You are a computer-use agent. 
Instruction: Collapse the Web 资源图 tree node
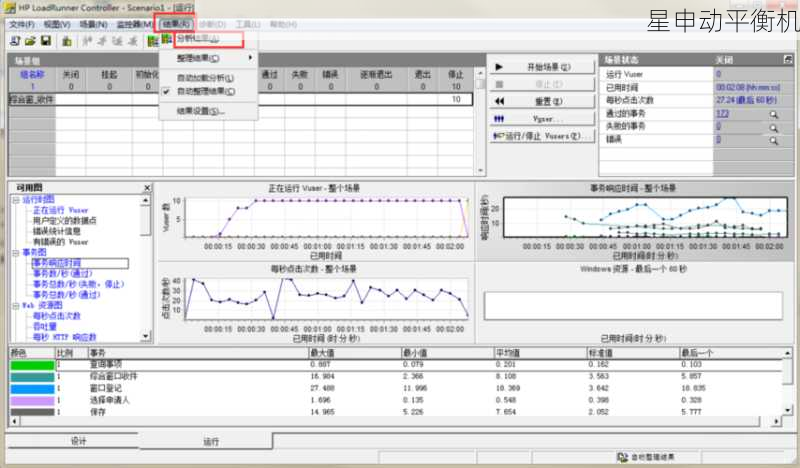[15, 306]
